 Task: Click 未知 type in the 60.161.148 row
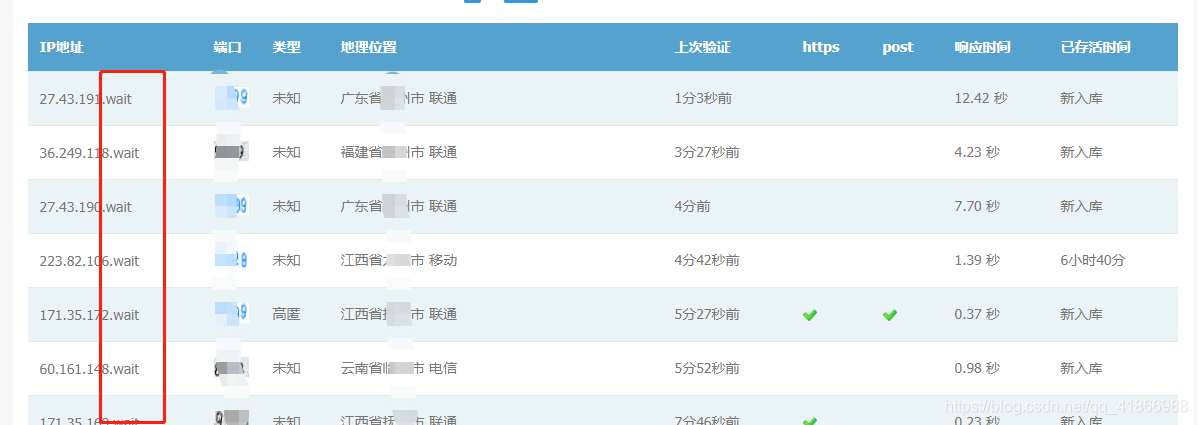click(287, 368)
